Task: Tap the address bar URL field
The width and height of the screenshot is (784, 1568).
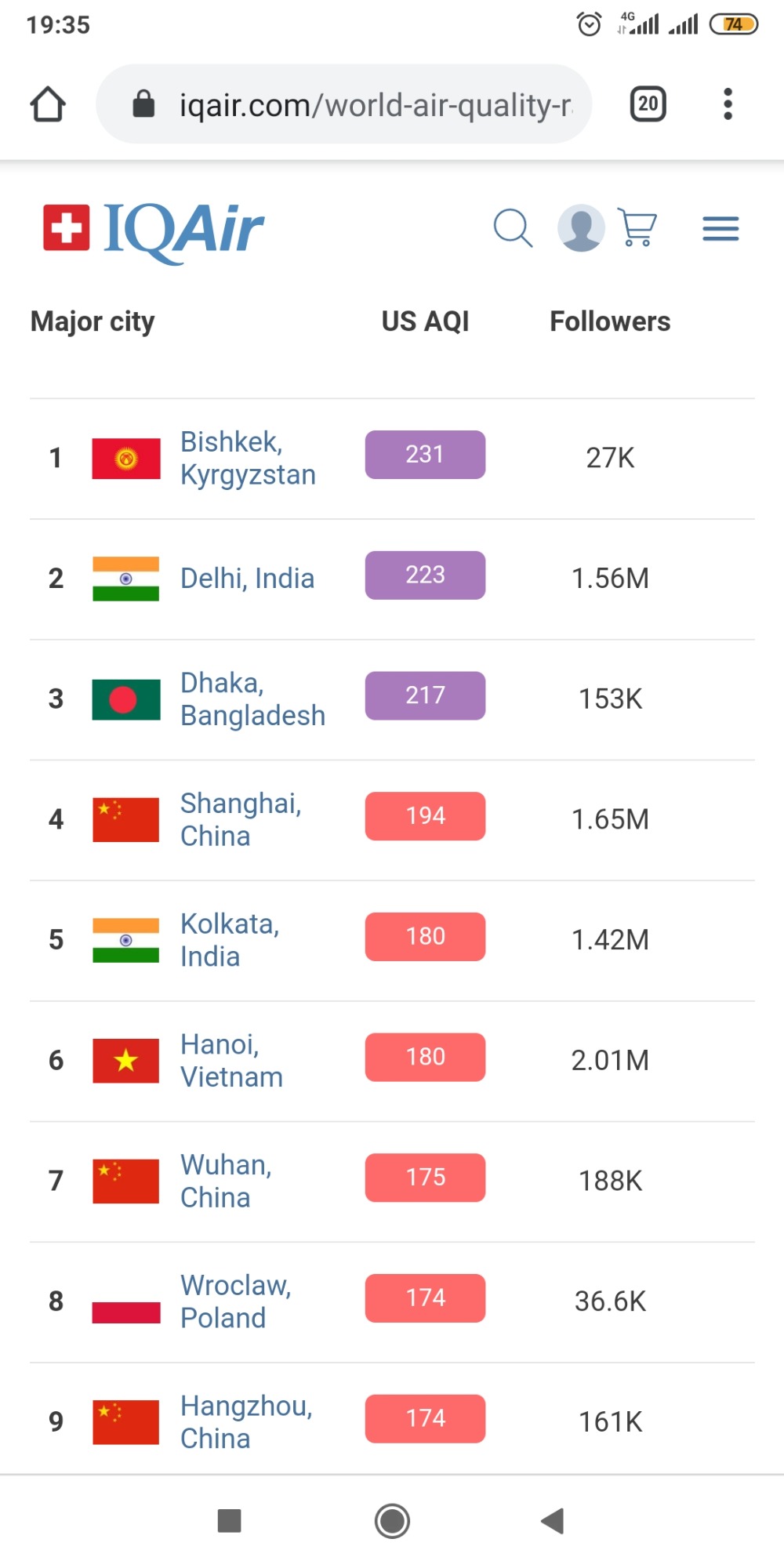Action: coord(375,104)
